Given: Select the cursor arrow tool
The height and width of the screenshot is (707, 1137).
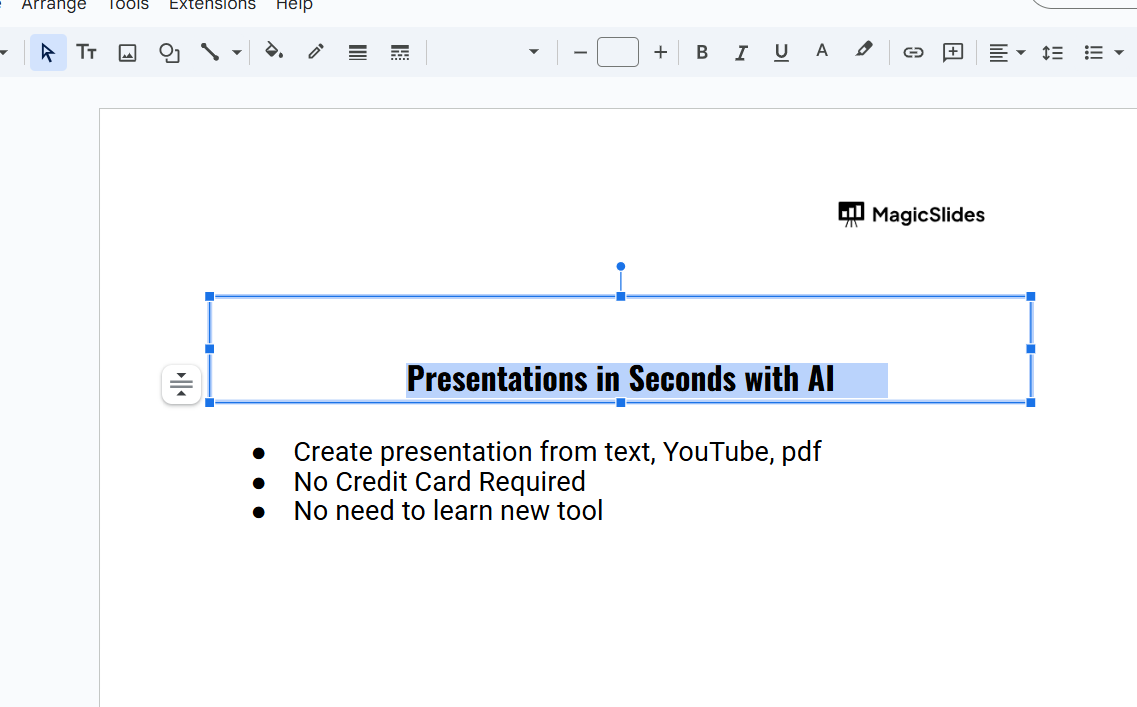Looking at the screenshot, I should click(48, 53).
